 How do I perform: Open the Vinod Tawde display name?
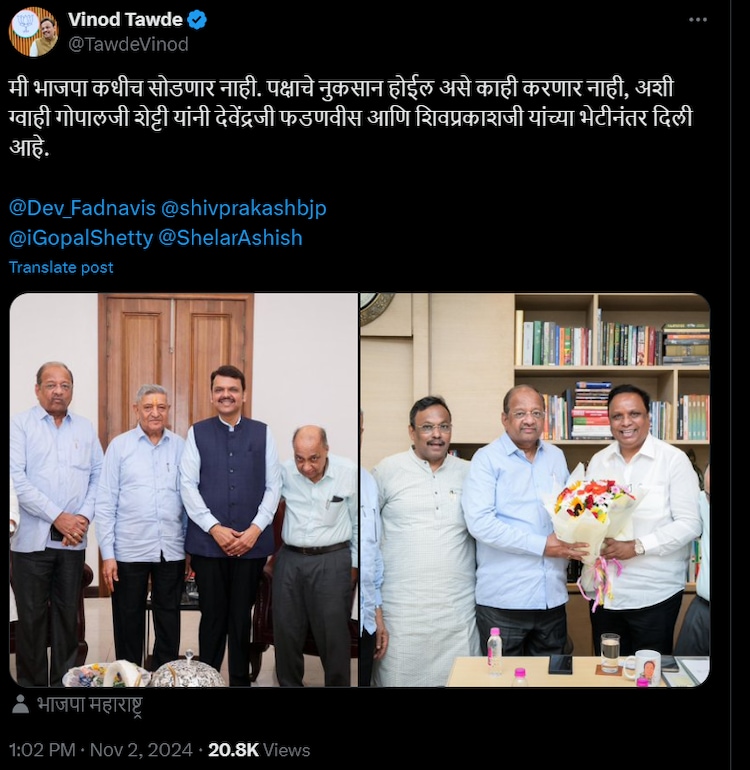coord(125,20)
